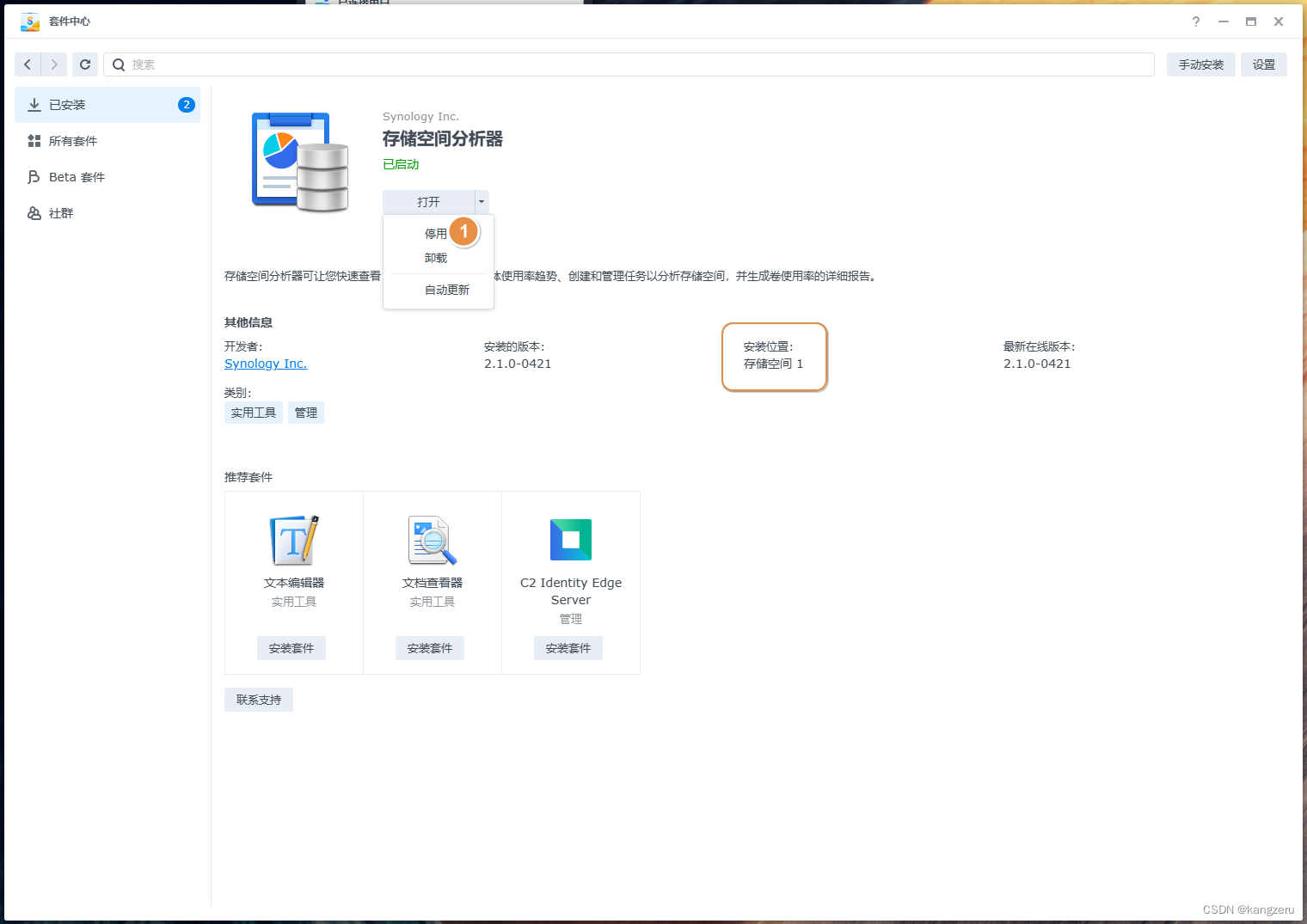This screenshot has width=1307, height=924.
Task: Click the 联系支持 button
Action: click(259, 700)
